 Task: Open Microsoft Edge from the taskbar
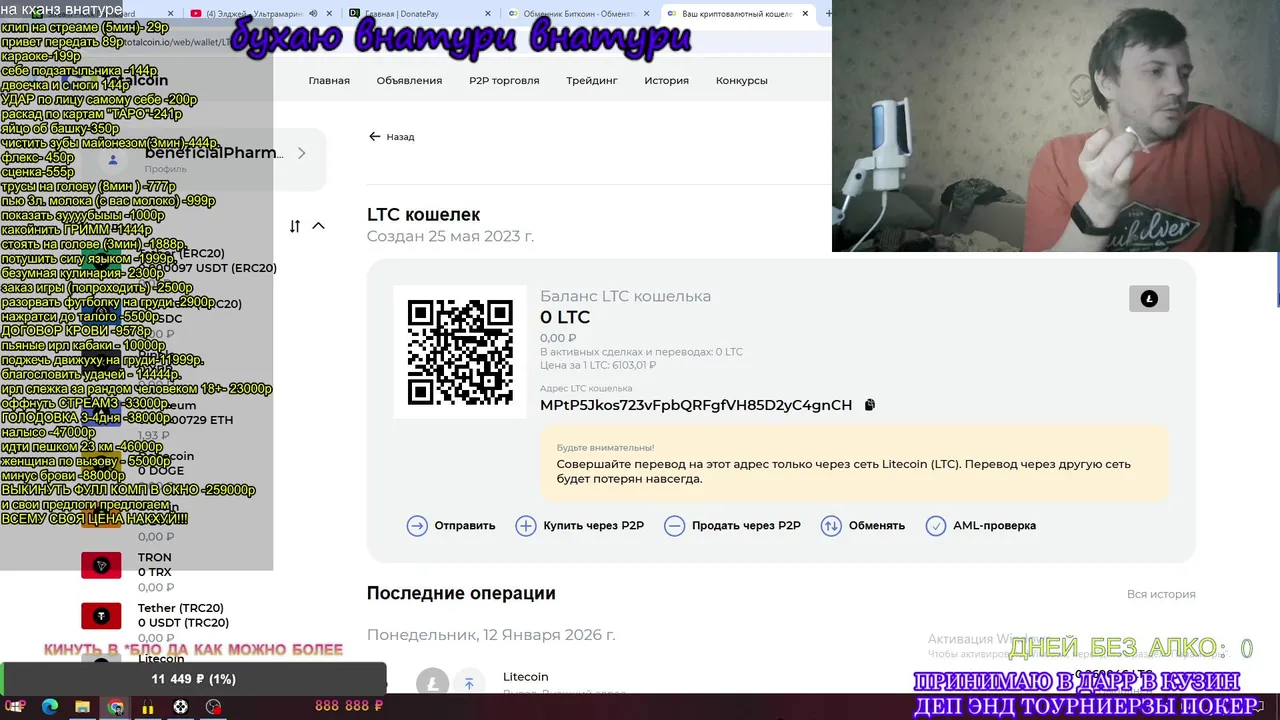click(50, 706)
